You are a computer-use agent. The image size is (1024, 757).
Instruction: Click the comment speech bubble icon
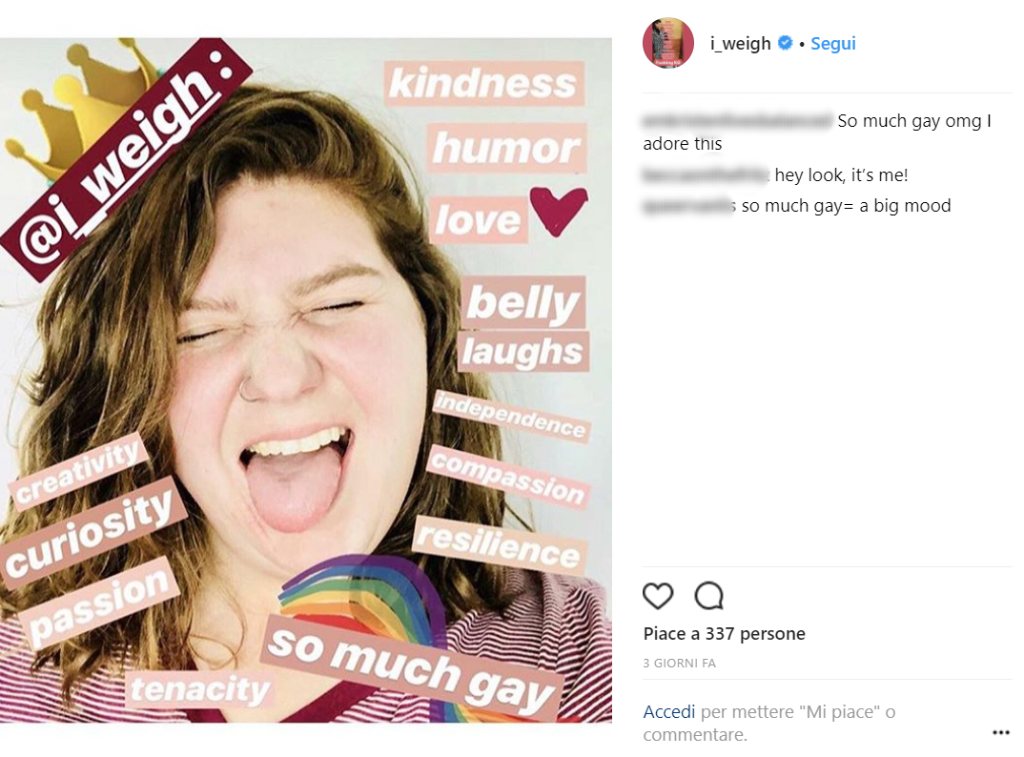click(709, 596)
